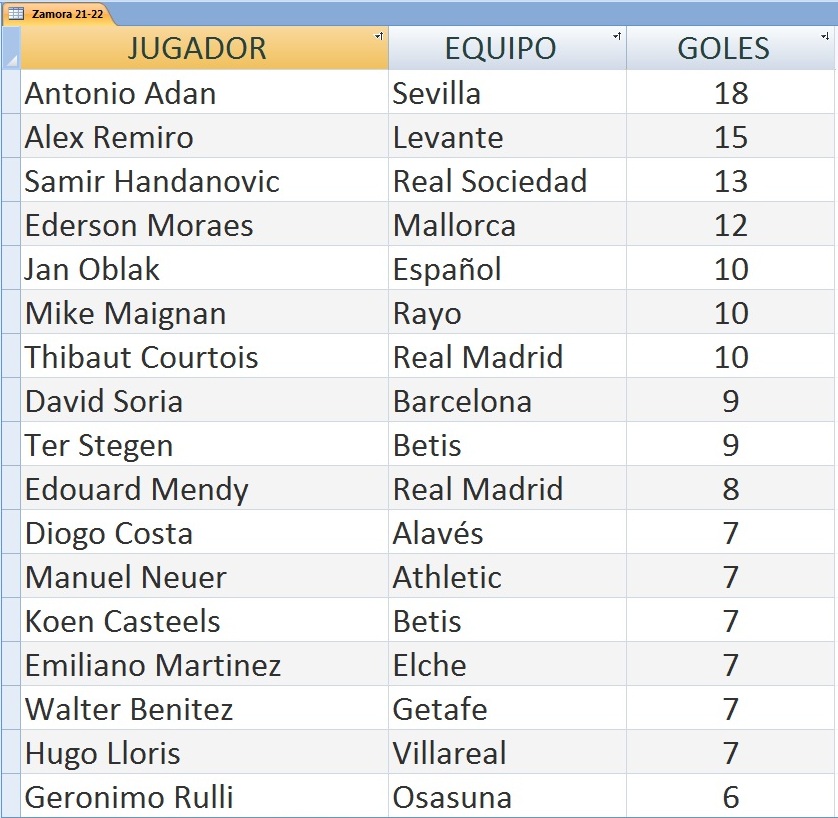Click the Real Sociedad team cell
This screenshot has height=818, width=838.
[x=507, y=180]
